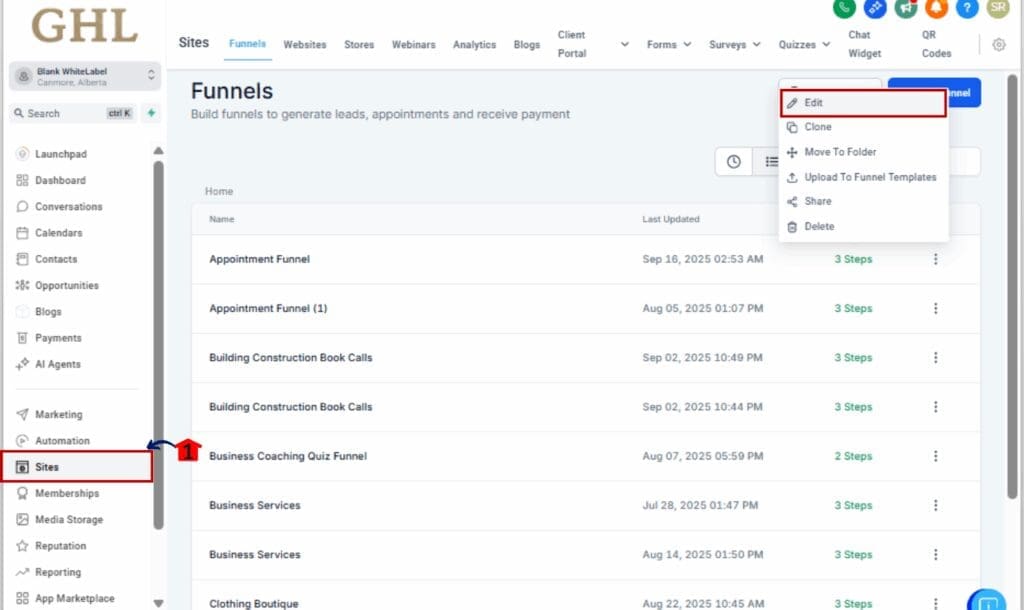Select Clone from the context menu

click(818, 127)
